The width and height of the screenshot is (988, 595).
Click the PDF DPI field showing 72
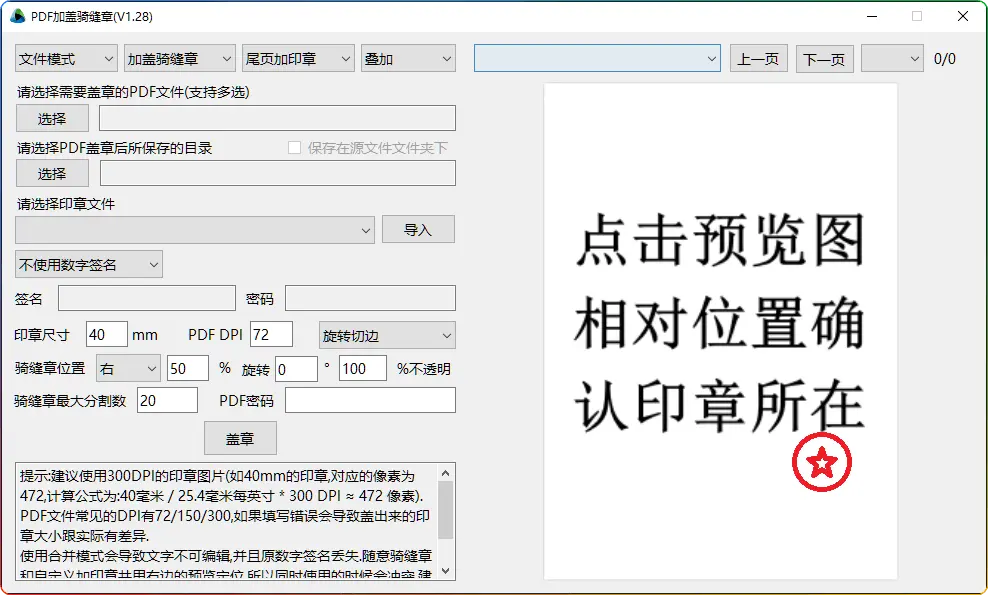272,335
